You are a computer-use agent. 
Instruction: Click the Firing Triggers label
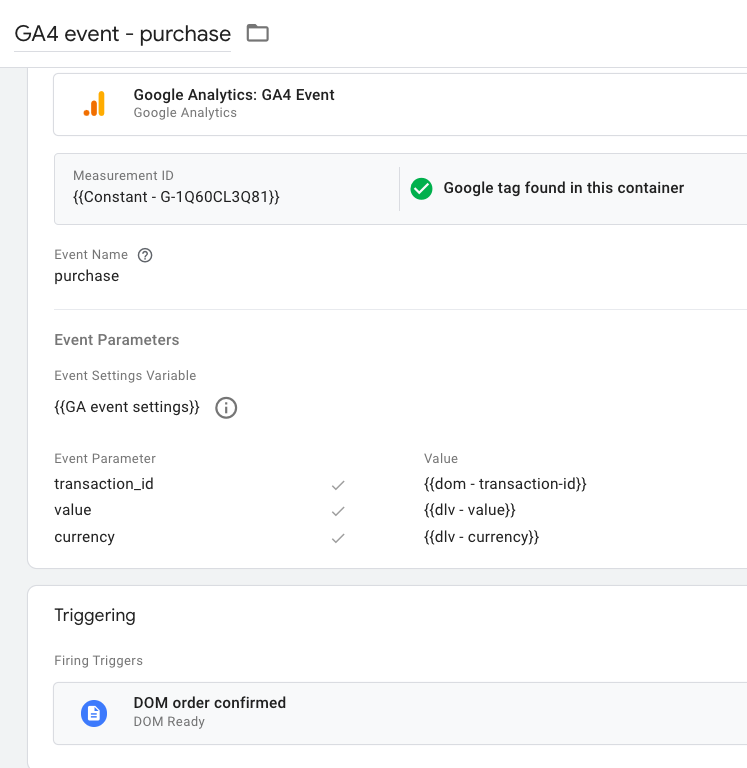click(x=98, y=661)
